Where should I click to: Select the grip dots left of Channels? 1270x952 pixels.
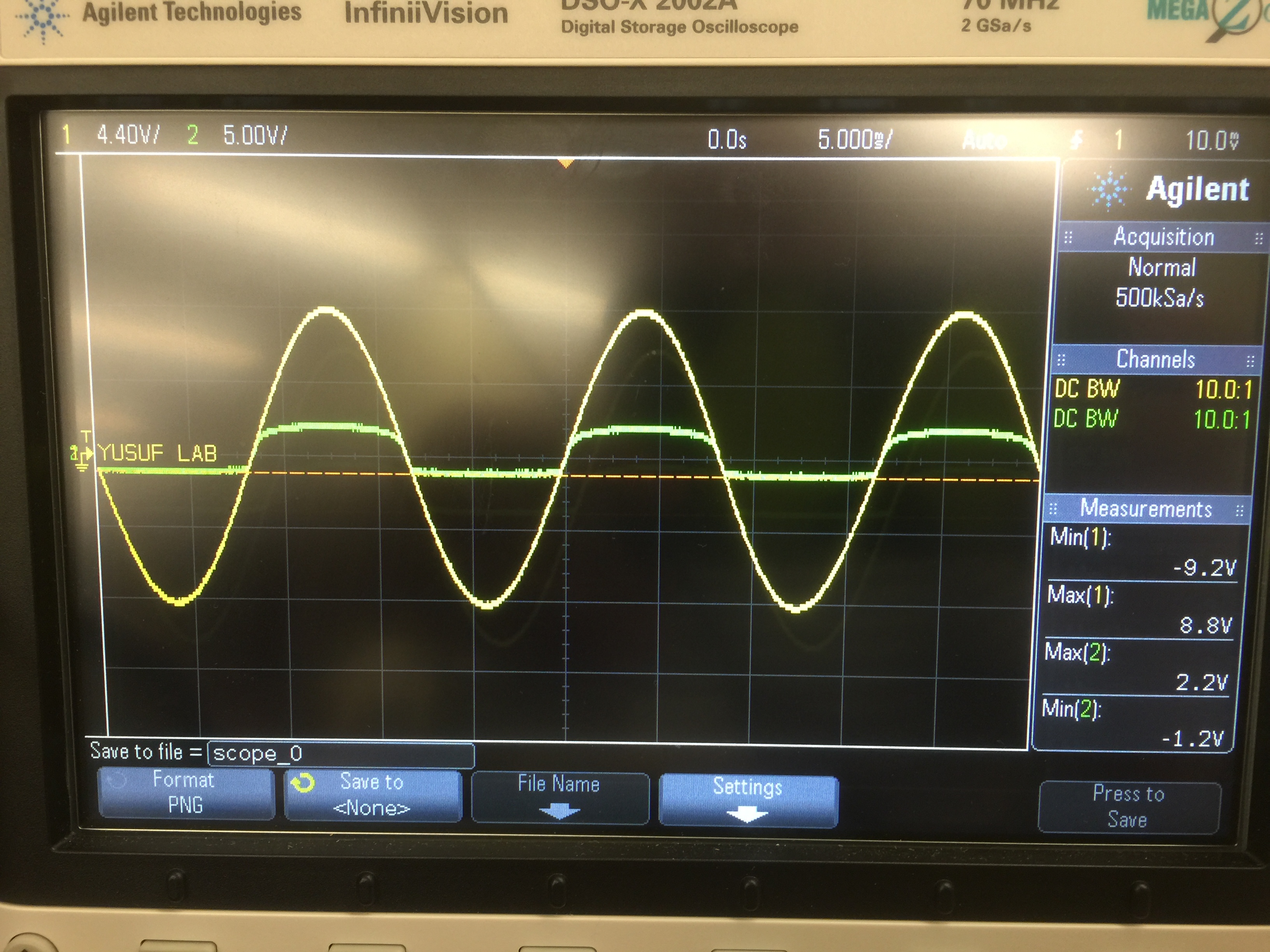[x=1061, y=360]
